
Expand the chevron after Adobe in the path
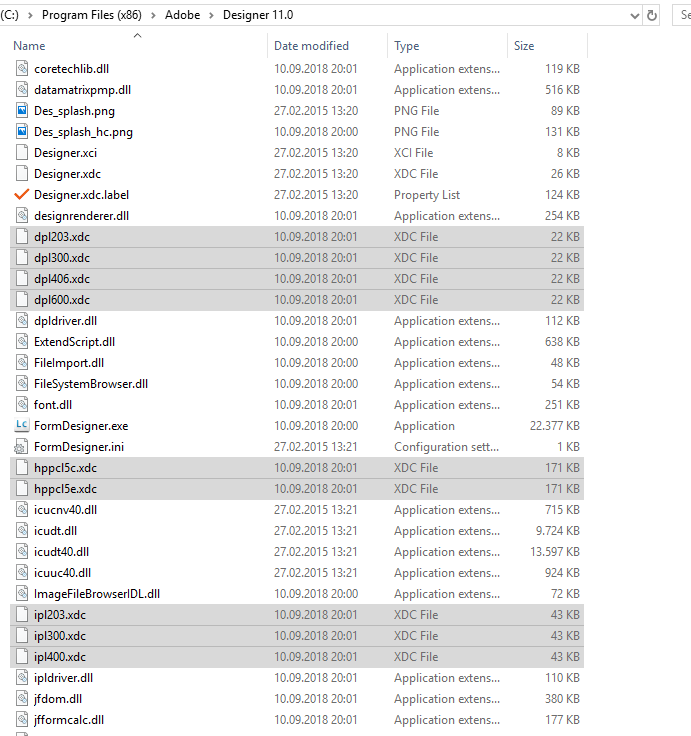(212, 15)
